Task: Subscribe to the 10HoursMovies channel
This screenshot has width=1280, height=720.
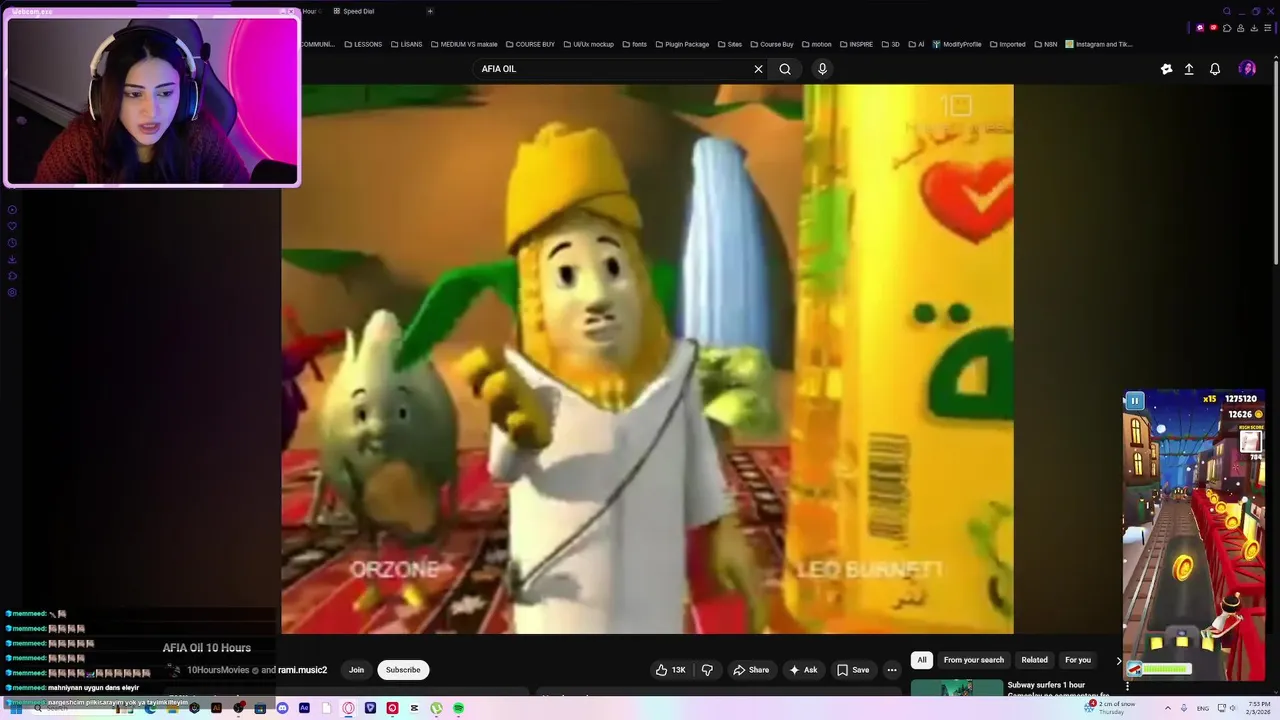Action: 403,670
